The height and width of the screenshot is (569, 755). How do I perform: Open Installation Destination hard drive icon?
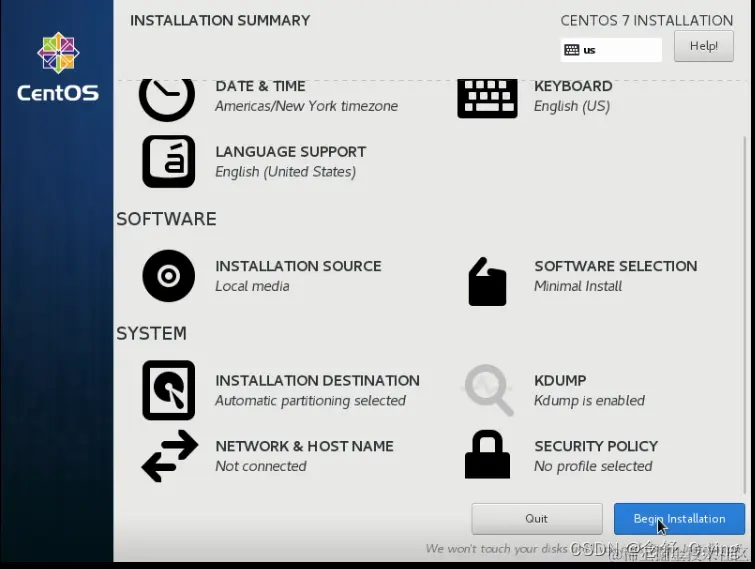tap(169, 390)
